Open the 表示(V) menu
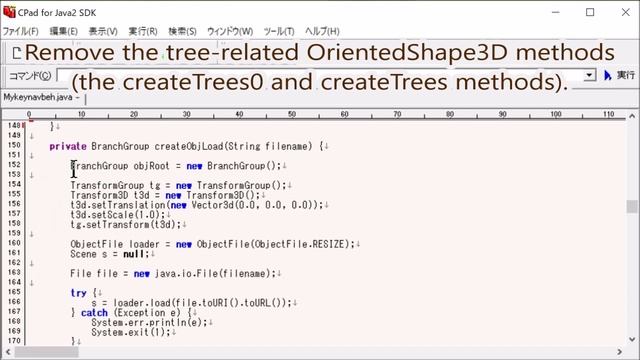 click(103, 31)
